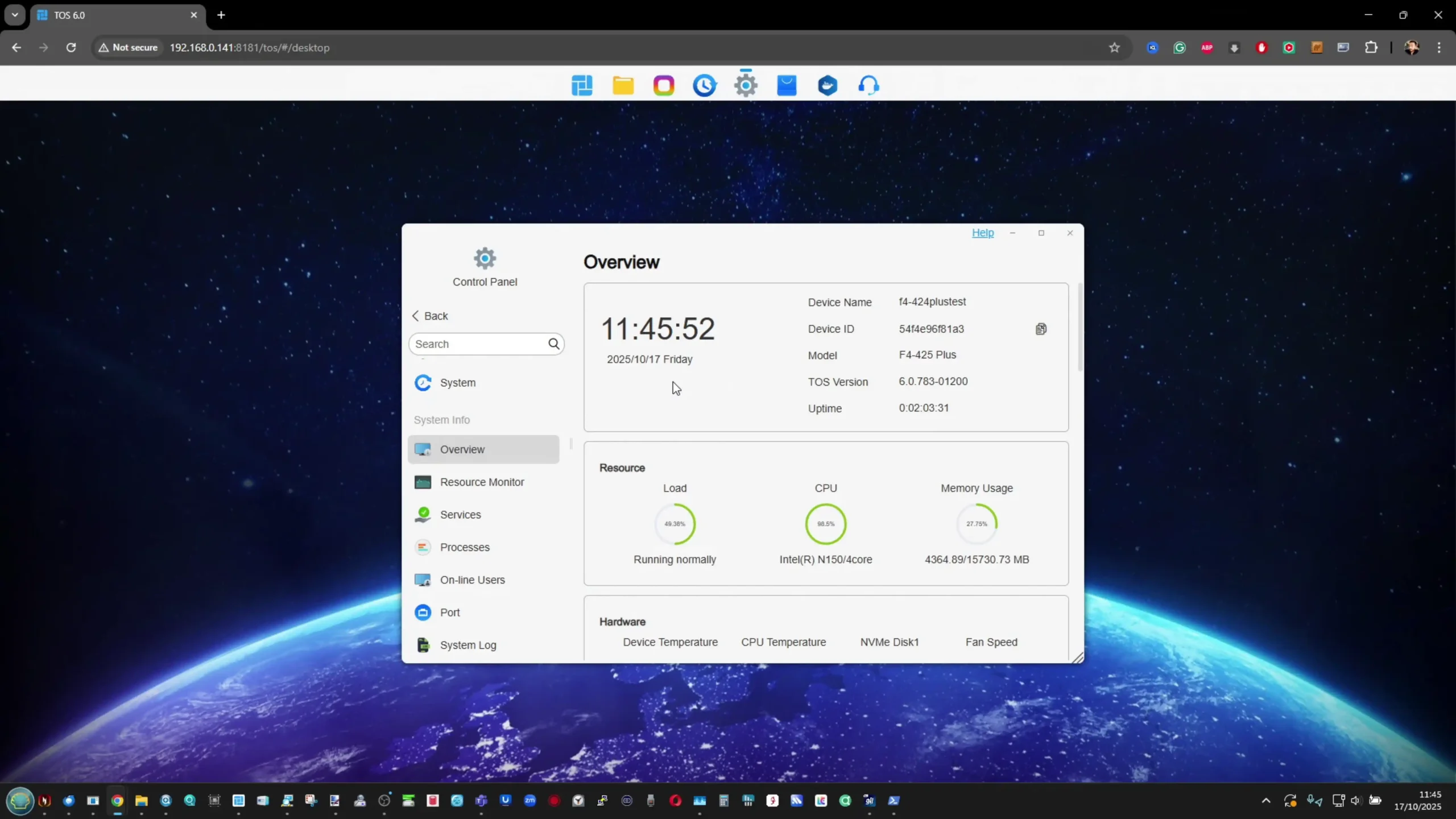Open the TOS desktop grid icon

pyautogui.click(x=582, y=85)
